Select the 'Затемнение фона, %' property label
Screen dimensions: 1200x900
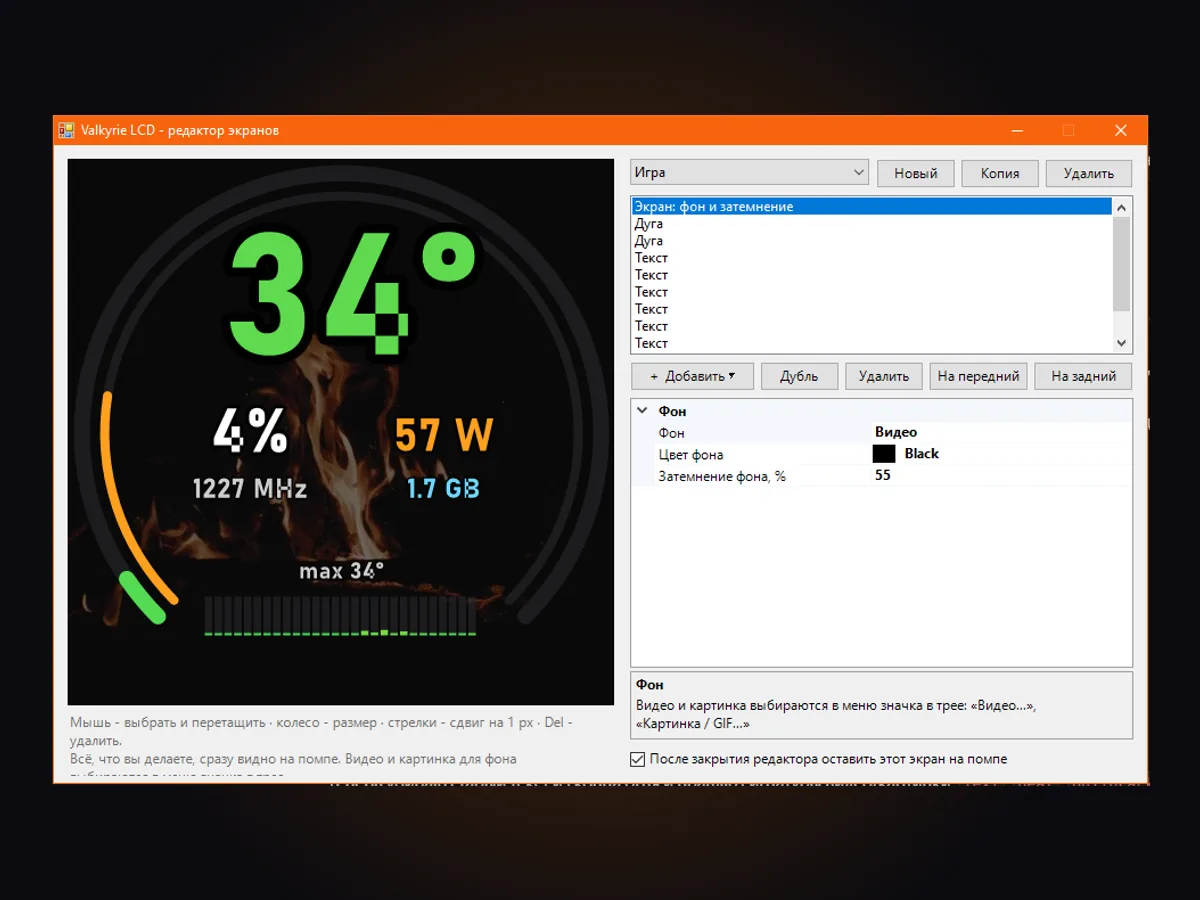[722, 476]
